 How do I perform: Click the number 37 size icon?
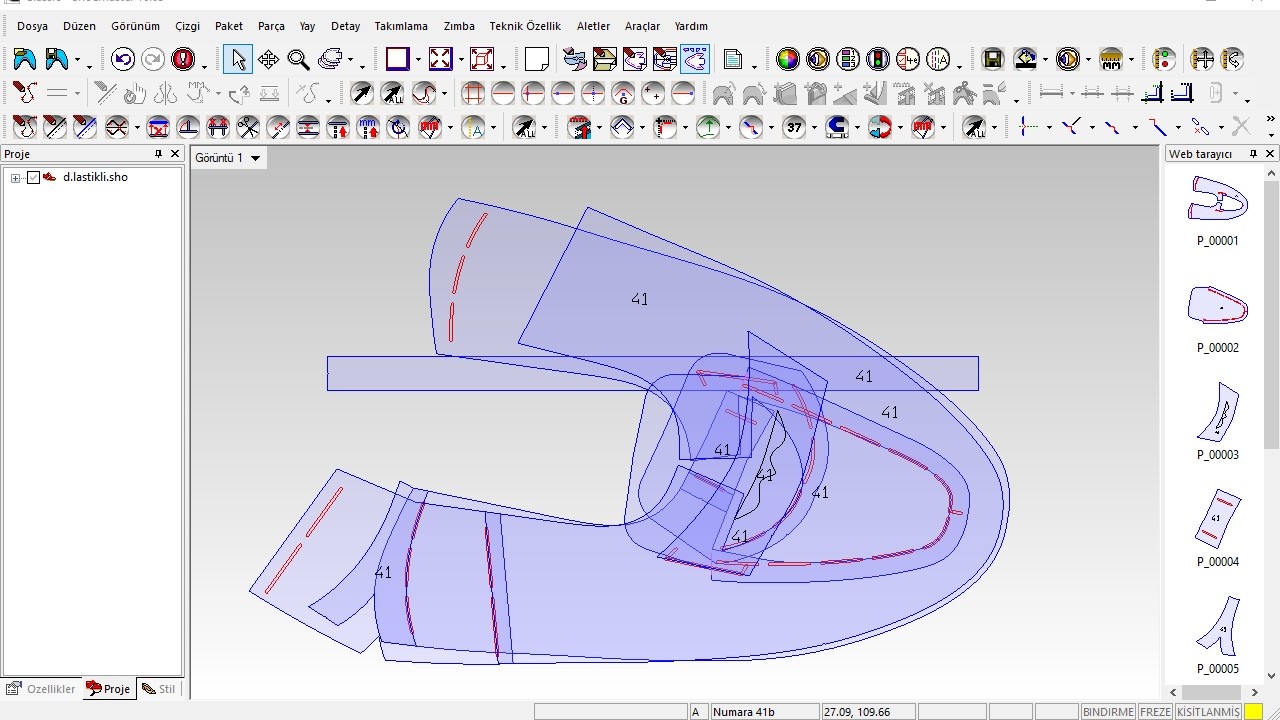click(x=795, y=127)
